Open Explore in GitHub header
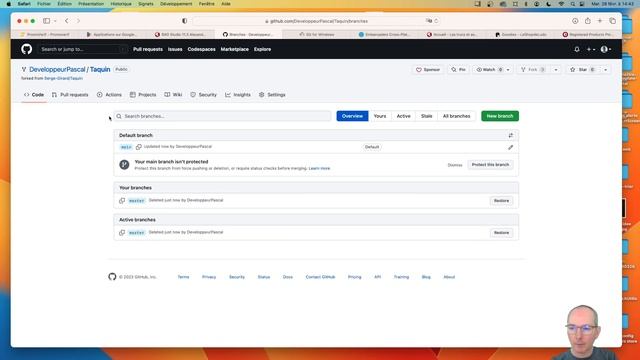This screenshot has height=360, width=640. (x=262, y=49)
